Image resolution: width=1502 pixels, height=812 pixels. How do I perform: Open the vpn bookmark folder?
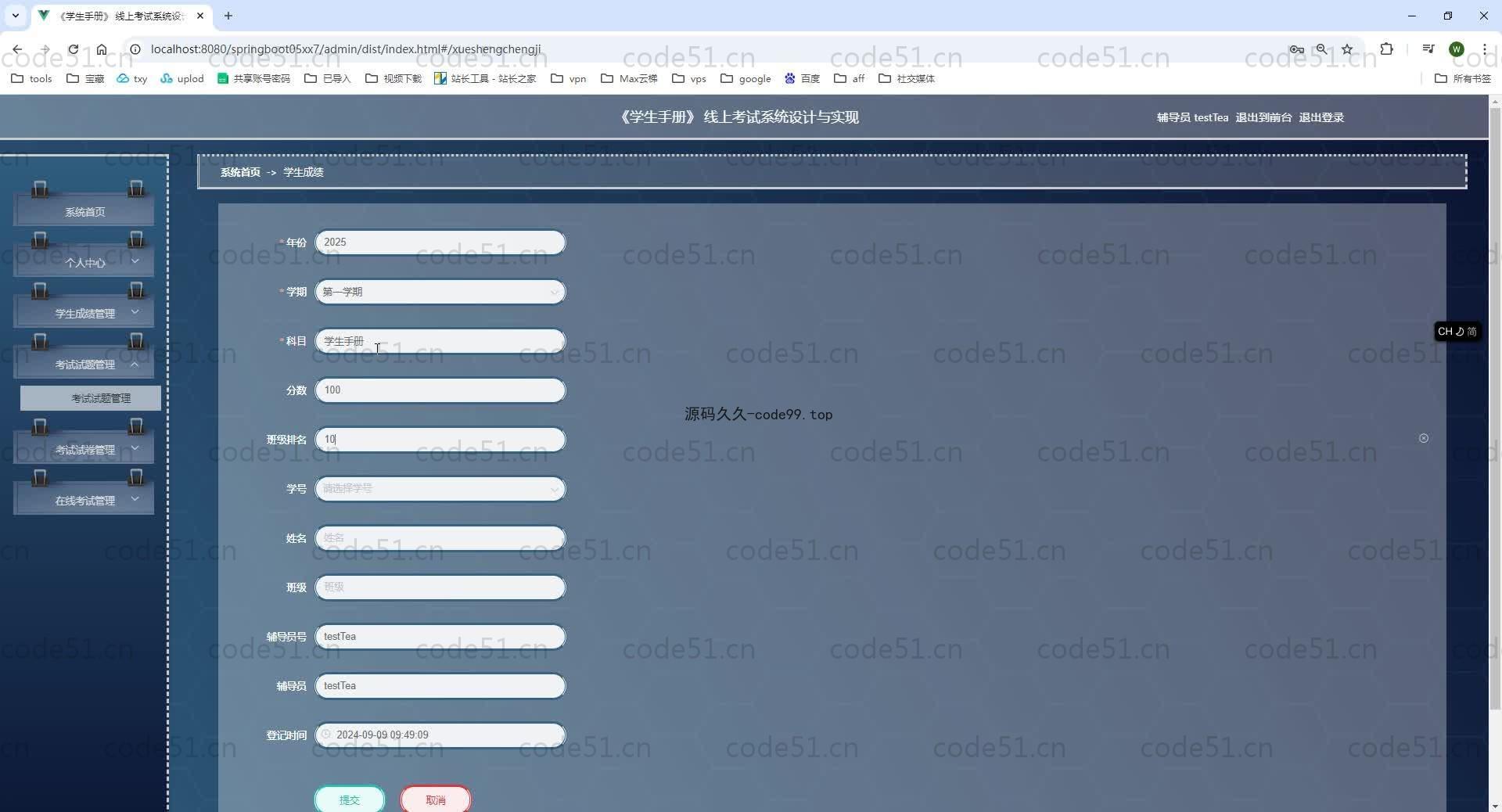tap(569, 78)
